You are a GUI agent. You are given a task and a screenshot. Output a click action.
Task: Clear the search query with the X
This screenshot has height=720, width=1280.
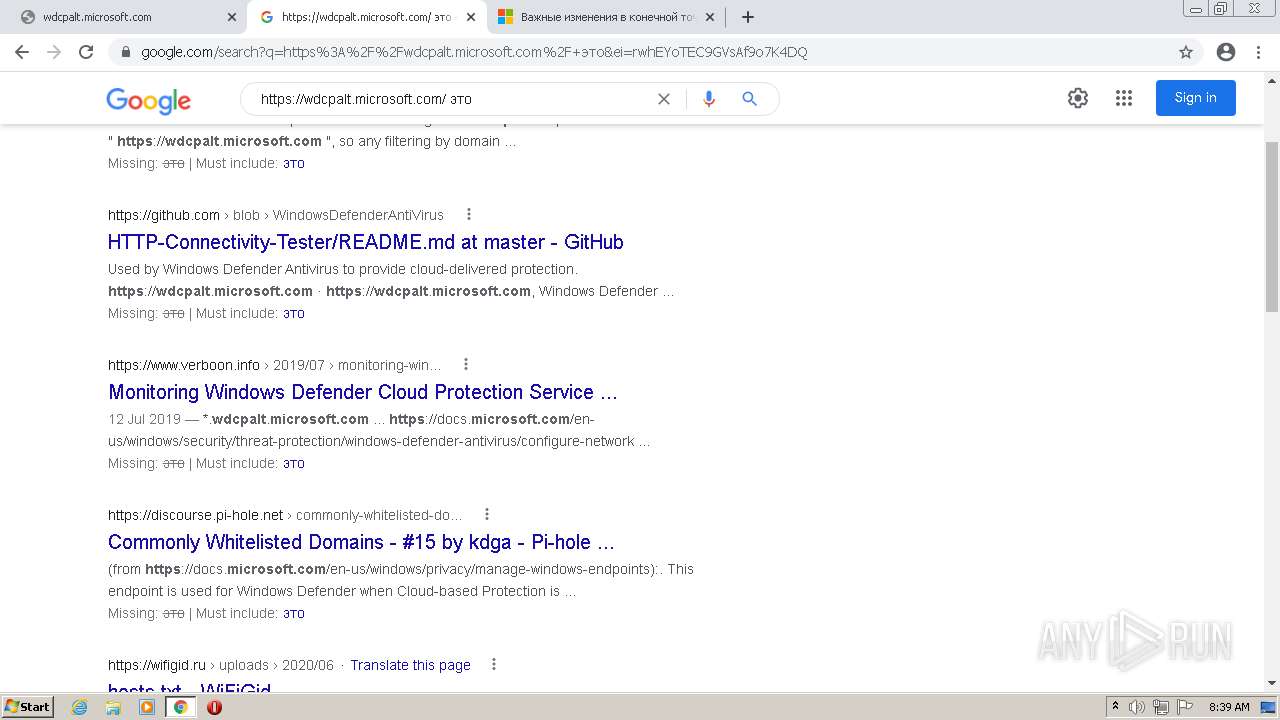(x=664, y=99)
